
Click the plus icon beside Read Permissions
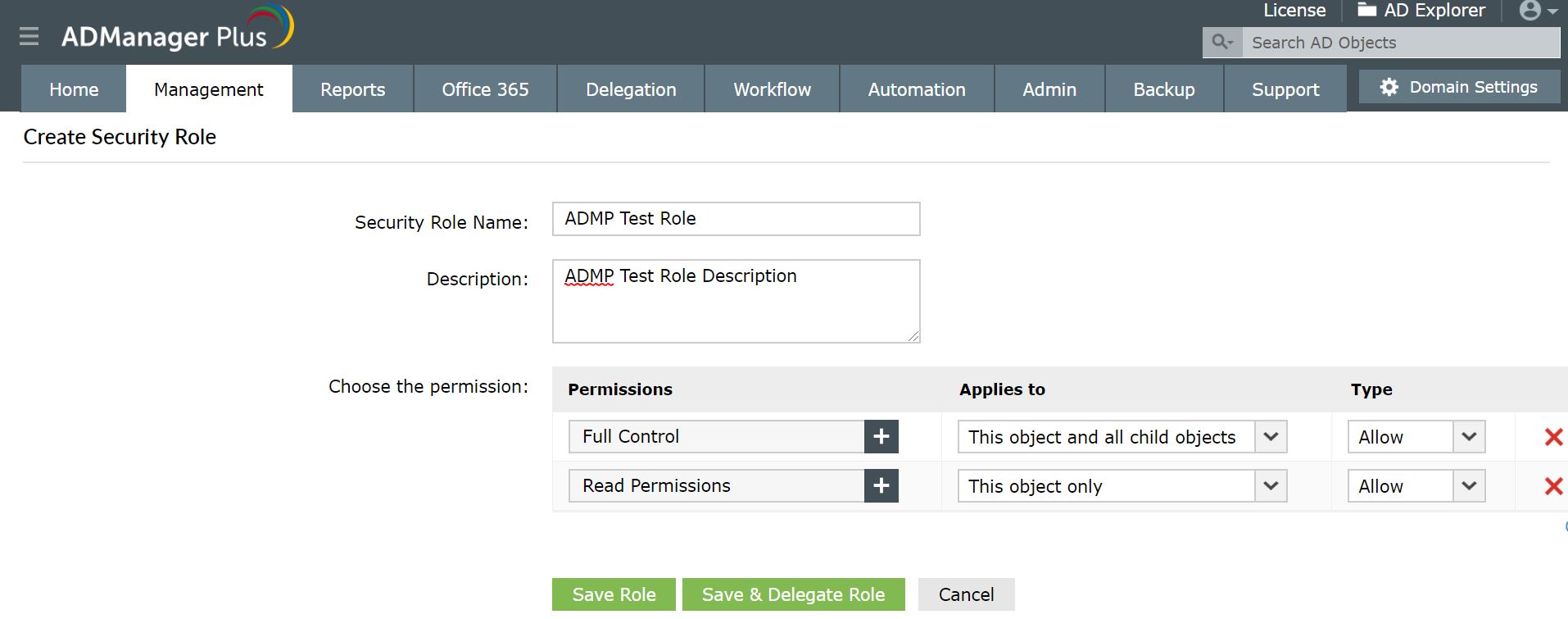881,485
